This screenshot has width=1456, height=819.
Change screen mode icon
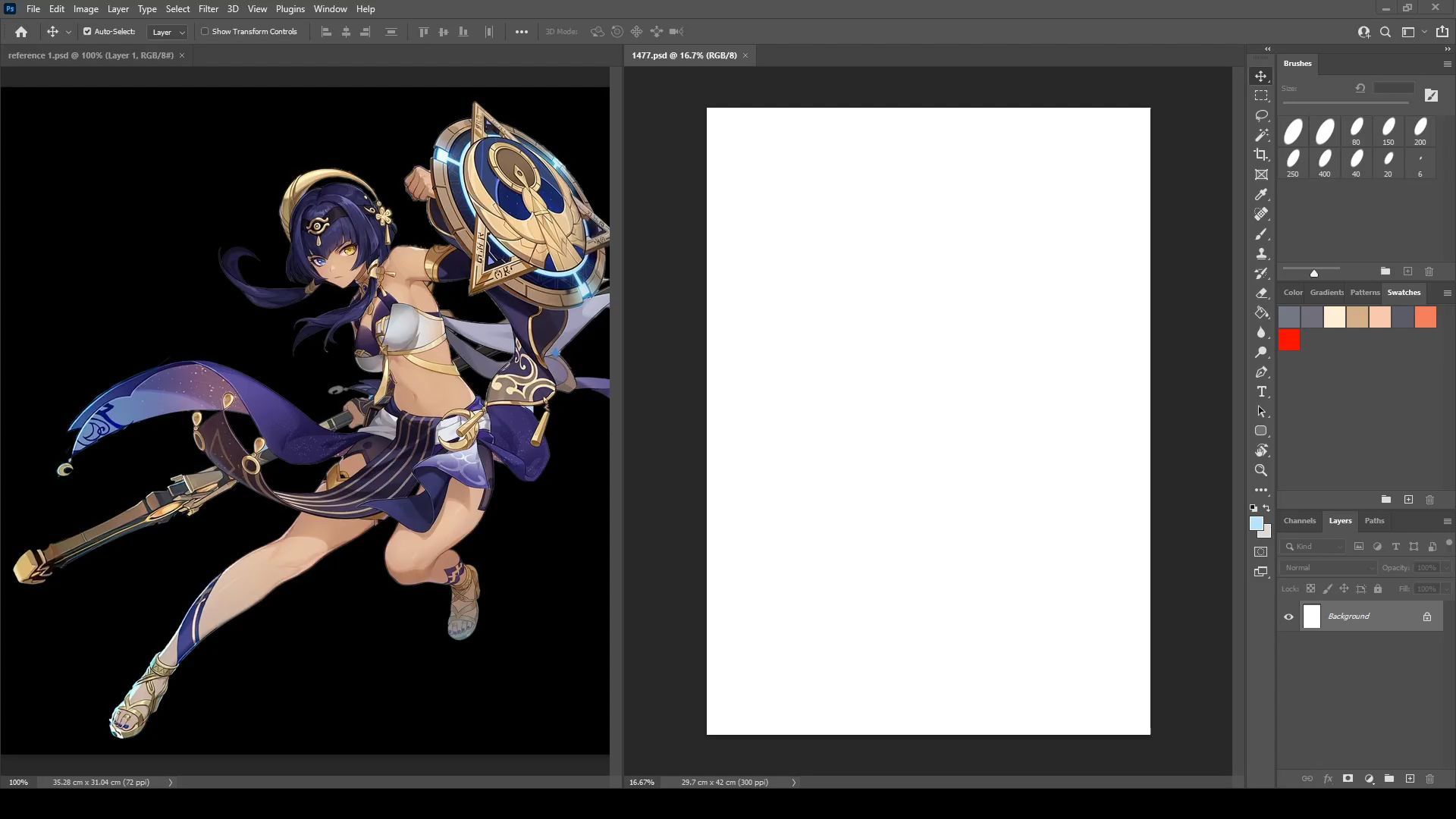(1261, 573)
